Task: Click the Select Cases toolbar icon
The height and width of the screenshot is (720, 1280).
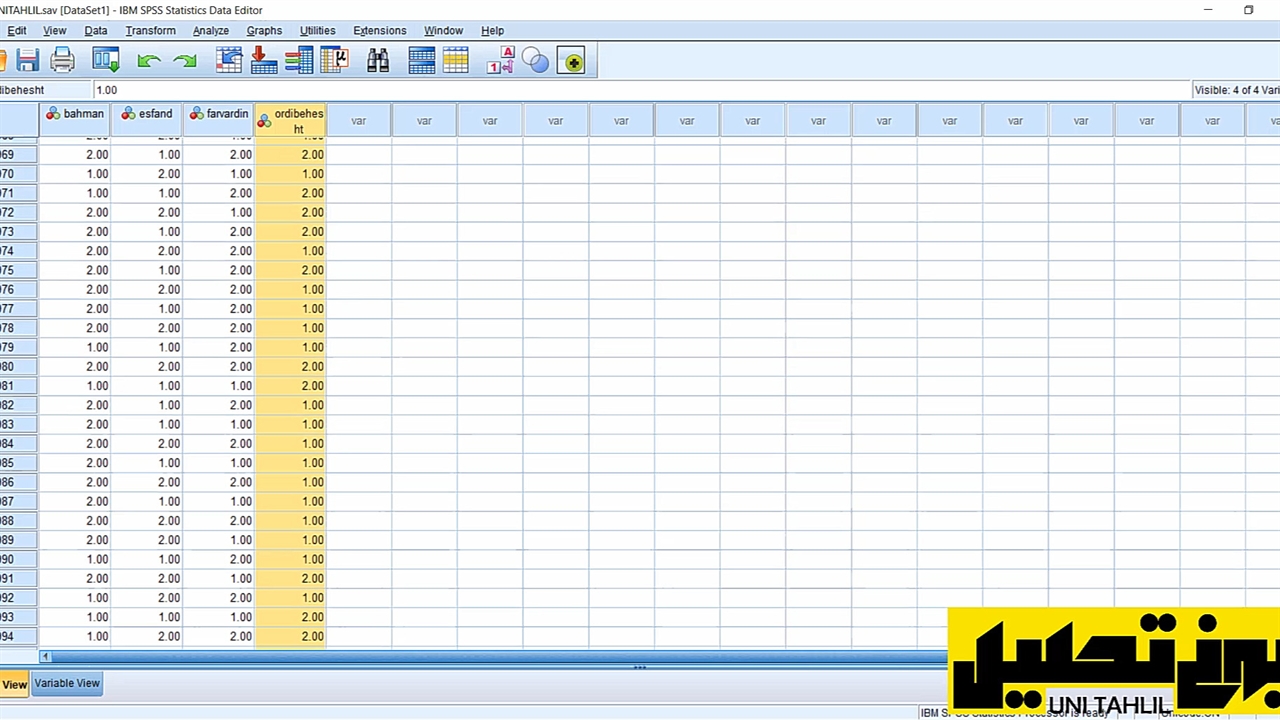Action: pos(456,61)
